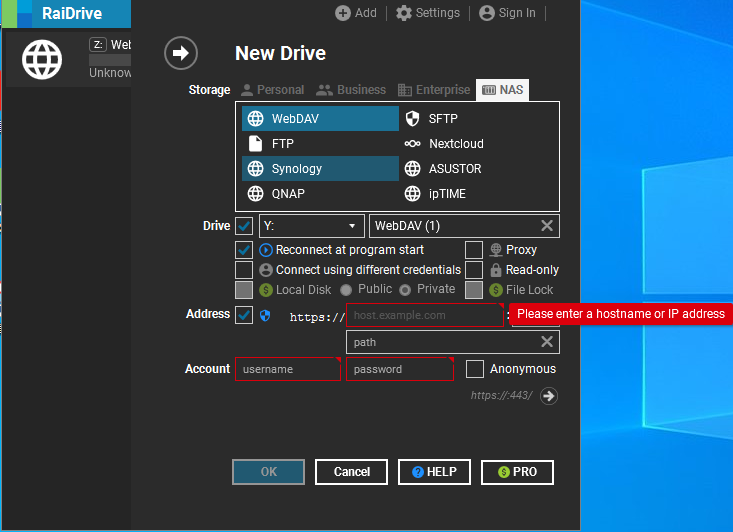Pick the QNAP globe icon

click(x=255, y=194)
